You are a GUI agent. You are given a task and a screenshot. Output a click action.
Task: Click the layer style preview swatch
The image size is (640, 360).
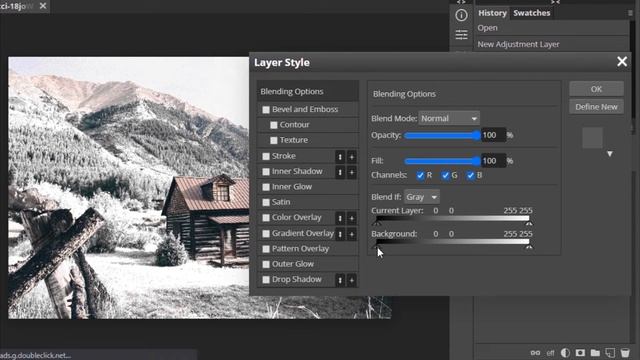coord(592,138)
